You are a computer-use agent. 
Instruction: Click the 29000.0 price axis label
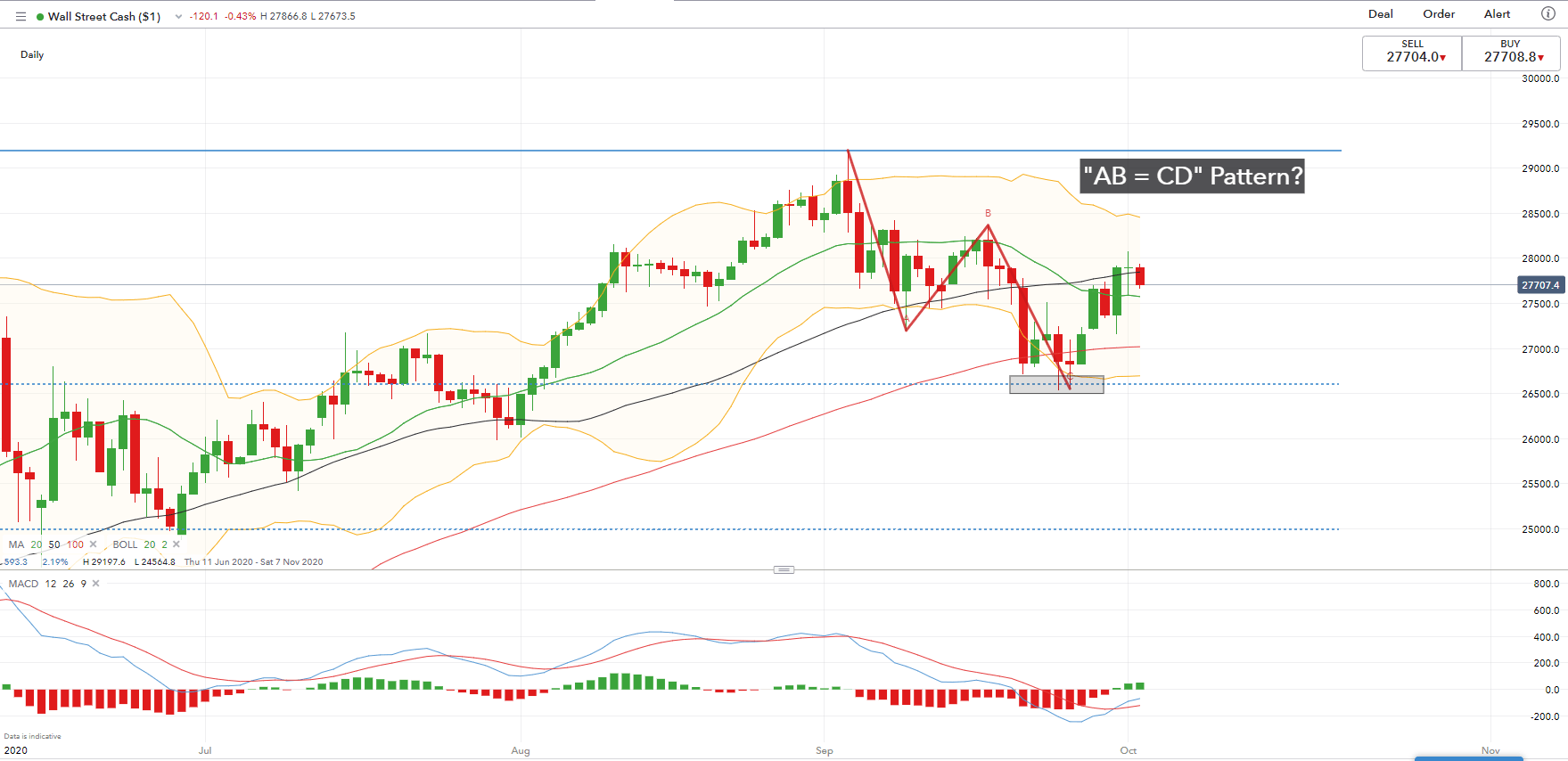(x=1540, y=168)
